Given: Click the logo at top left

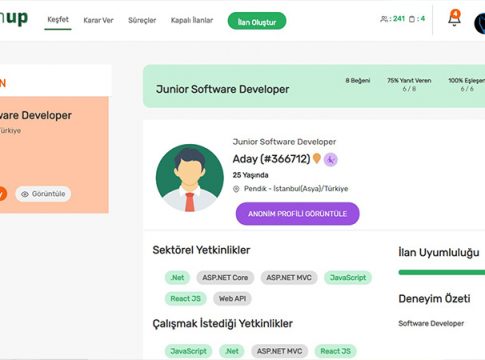Looking at the screenshot, I should (13, 17).
